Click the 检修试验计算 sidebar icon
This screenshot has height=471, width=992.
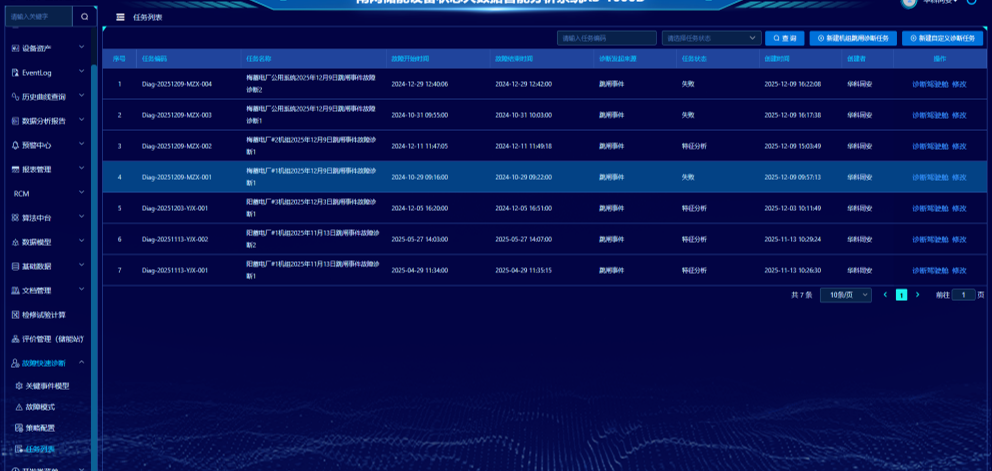16,315
